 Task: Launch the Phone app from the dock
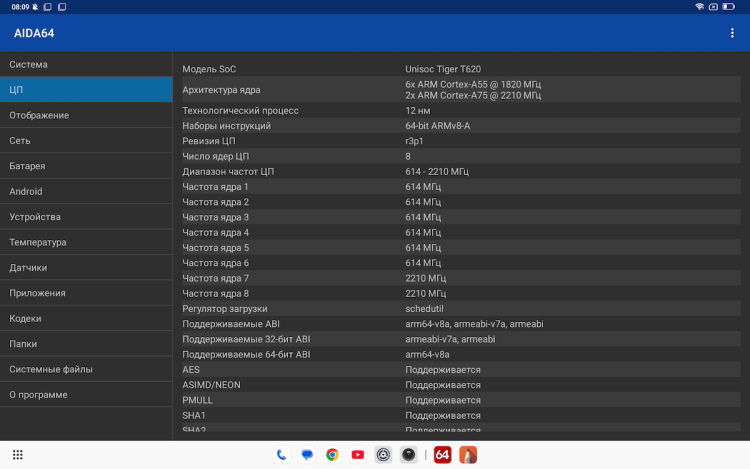pyautogui.click(x=282, y=455)
